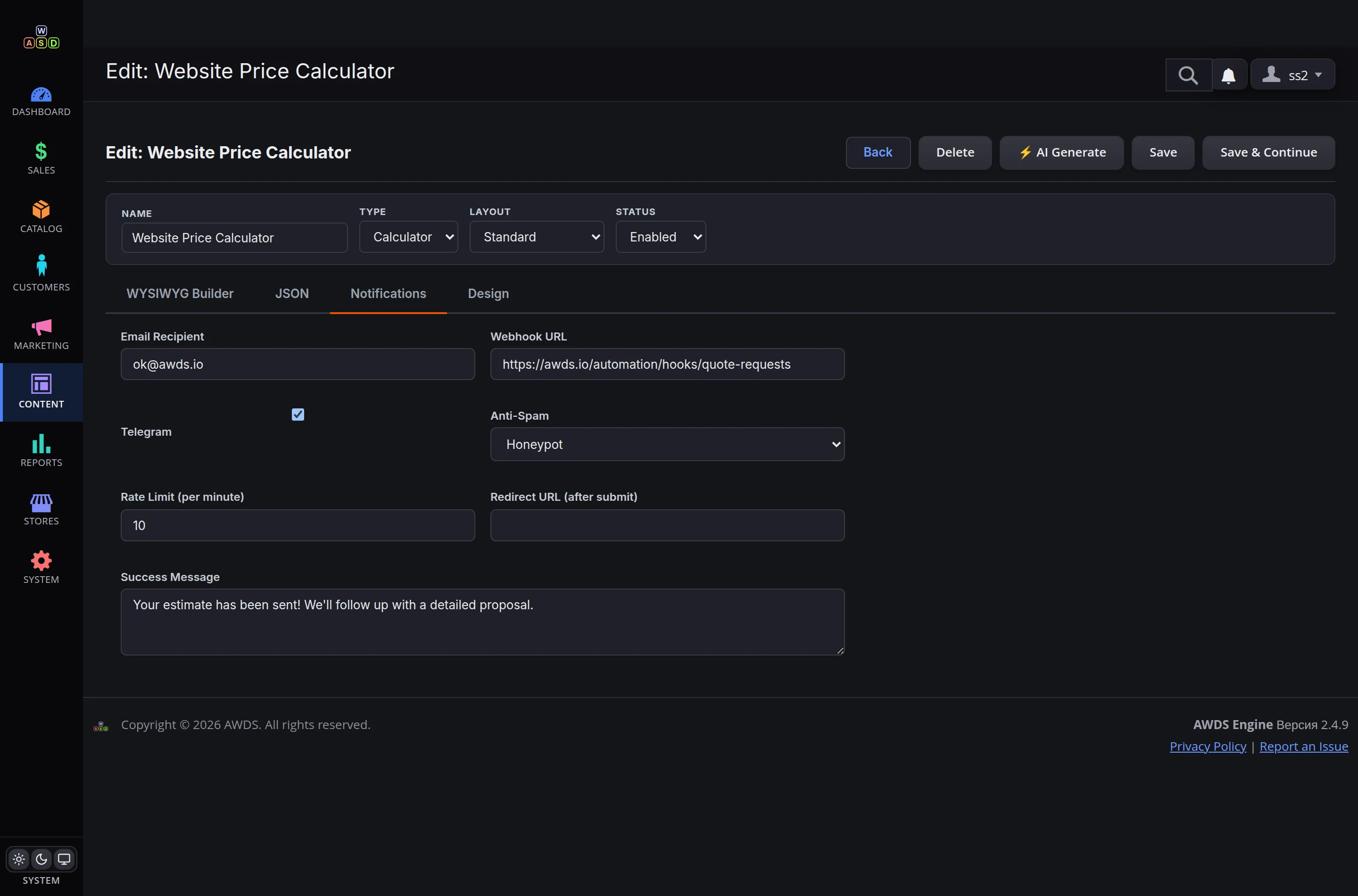This screenshot has height=896, width=1358.
Task: Open Marketing megaphone icon
Action: tap(41, 327)
